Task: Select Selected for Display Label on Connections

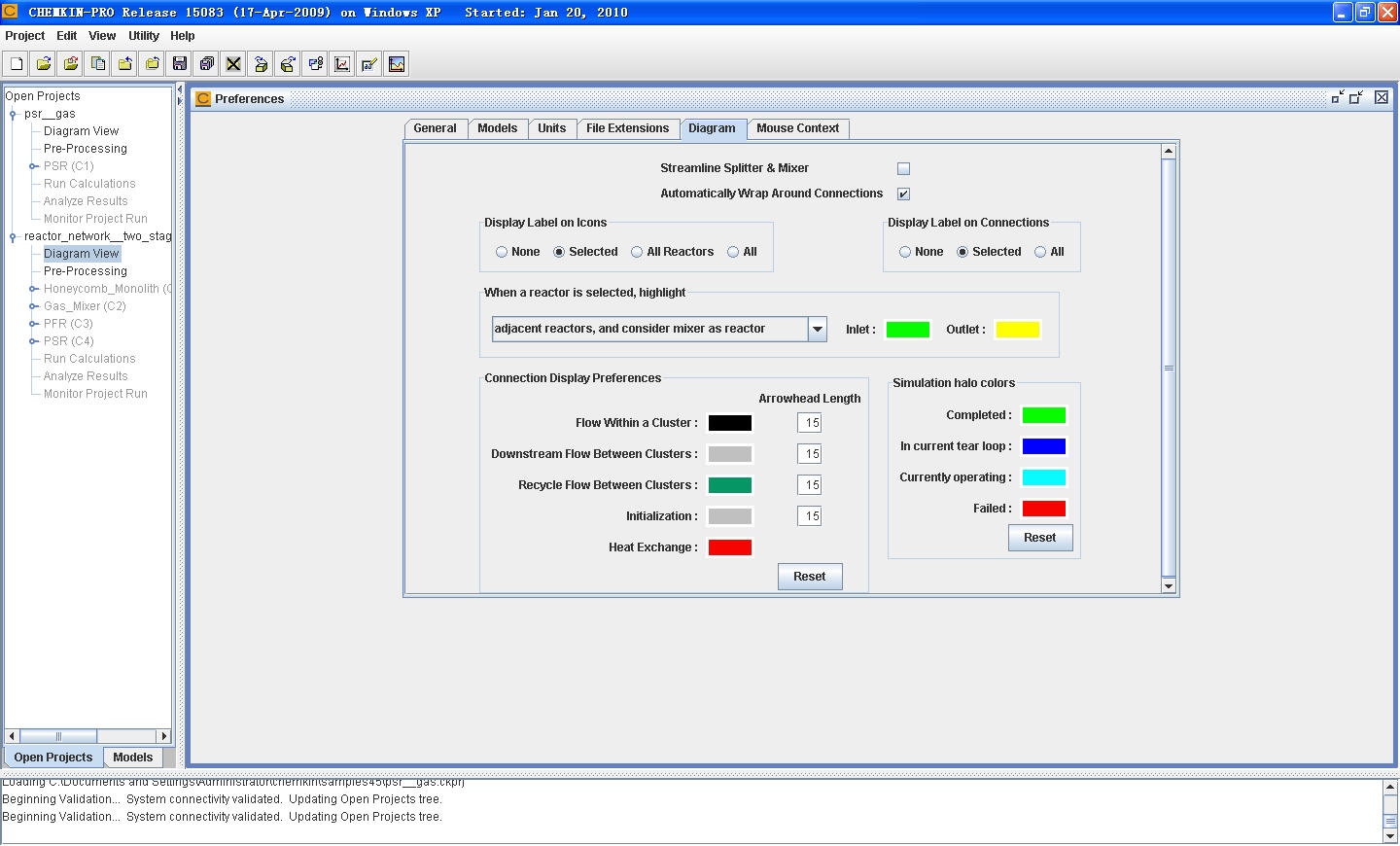Action: tap(989, 252)
